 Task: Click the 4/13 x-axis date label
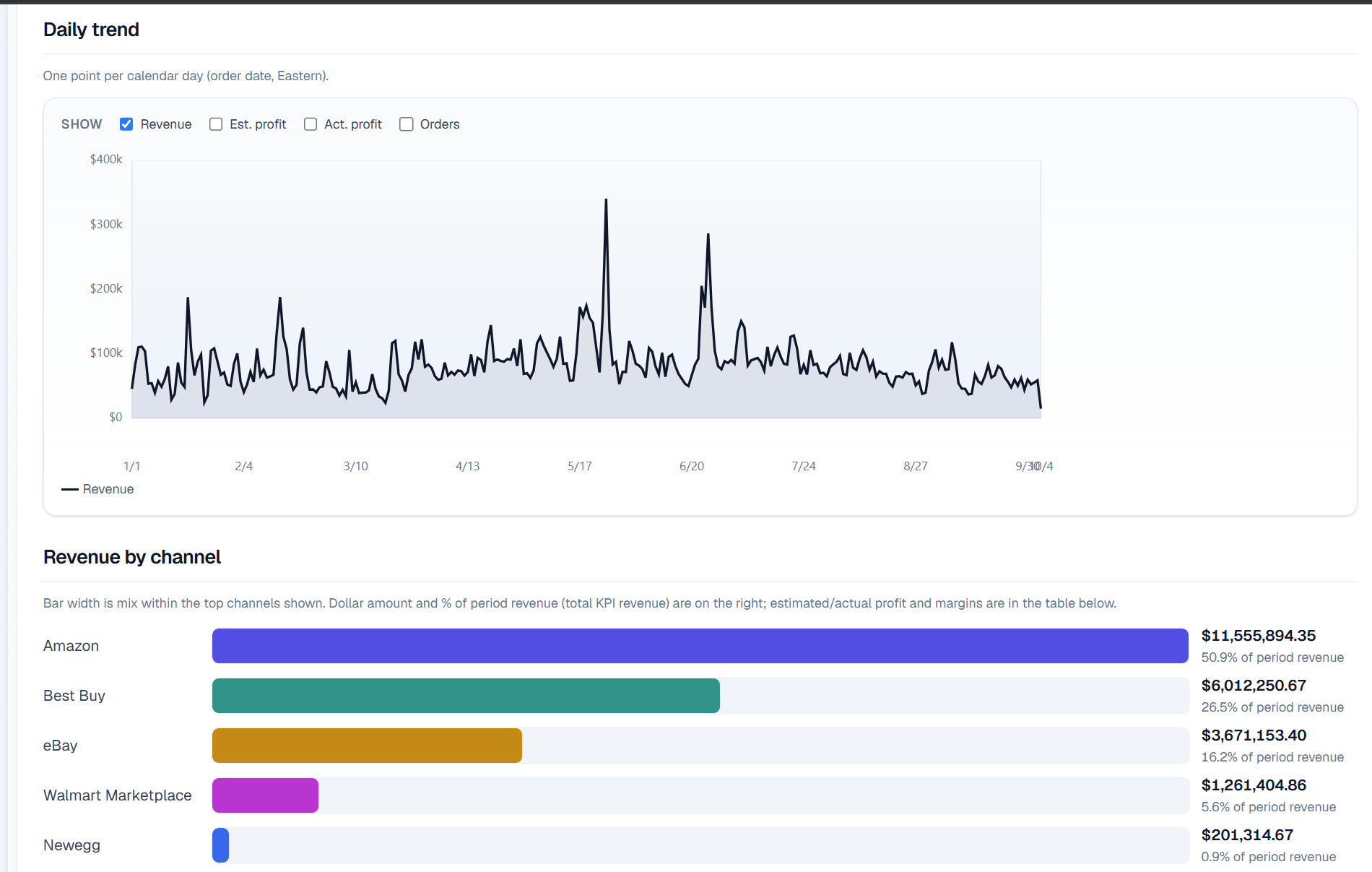468,467
